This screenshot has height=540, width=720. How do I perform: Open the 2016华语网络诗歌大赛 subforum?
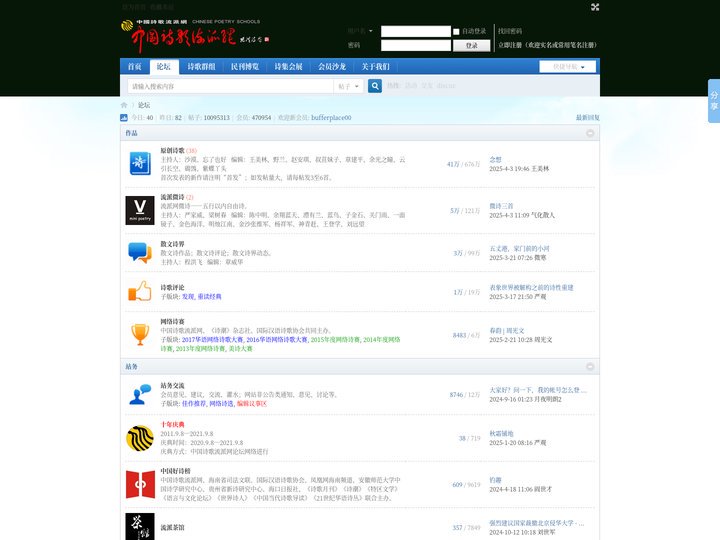277,340
